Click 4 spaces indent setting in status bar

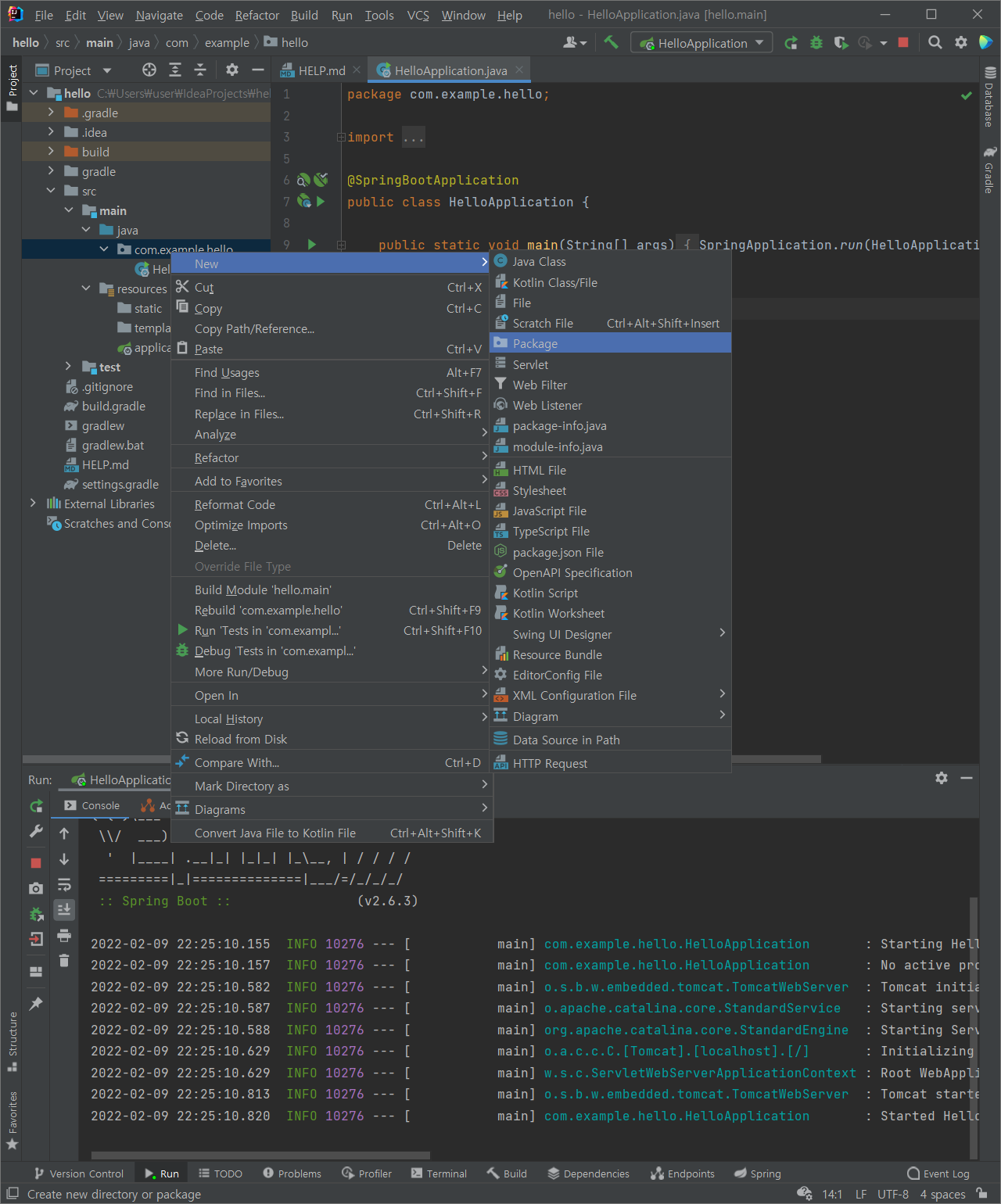(942, 1194)
